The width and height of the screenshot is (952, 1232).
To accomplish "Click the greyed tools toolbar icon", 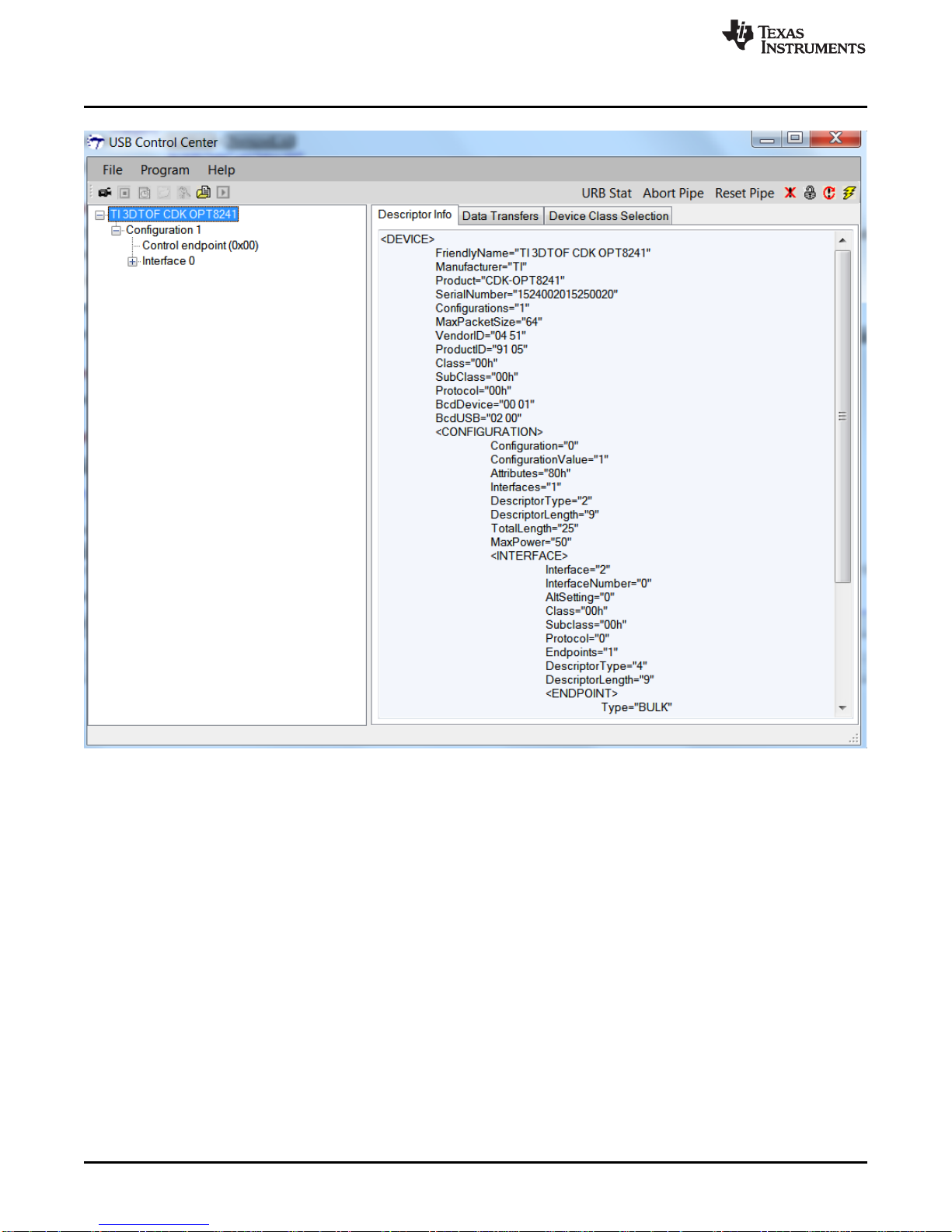I will pos(184,193).
